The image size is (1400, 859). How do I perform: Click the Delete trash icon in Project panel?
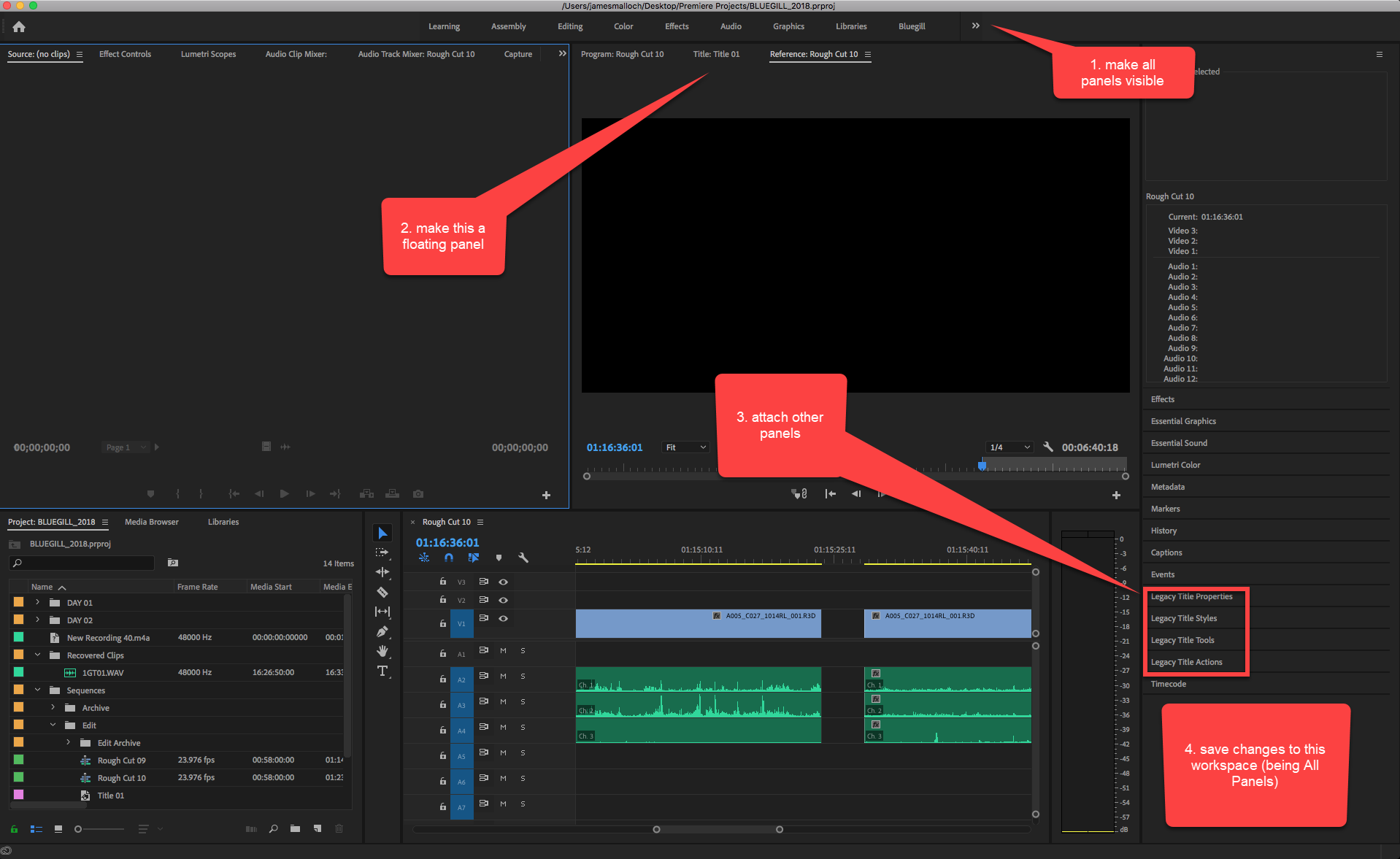coord(339,828)
